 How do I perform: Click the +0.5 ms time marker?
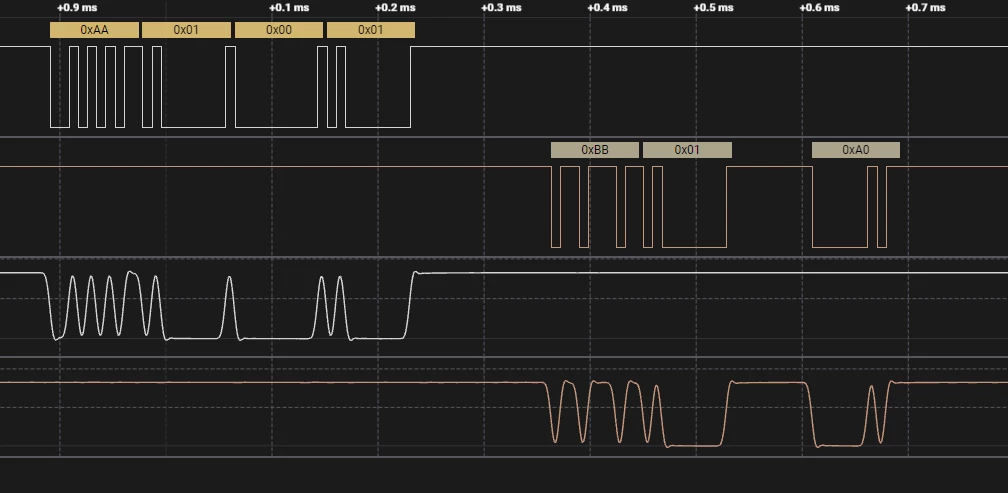coord(714,8)
